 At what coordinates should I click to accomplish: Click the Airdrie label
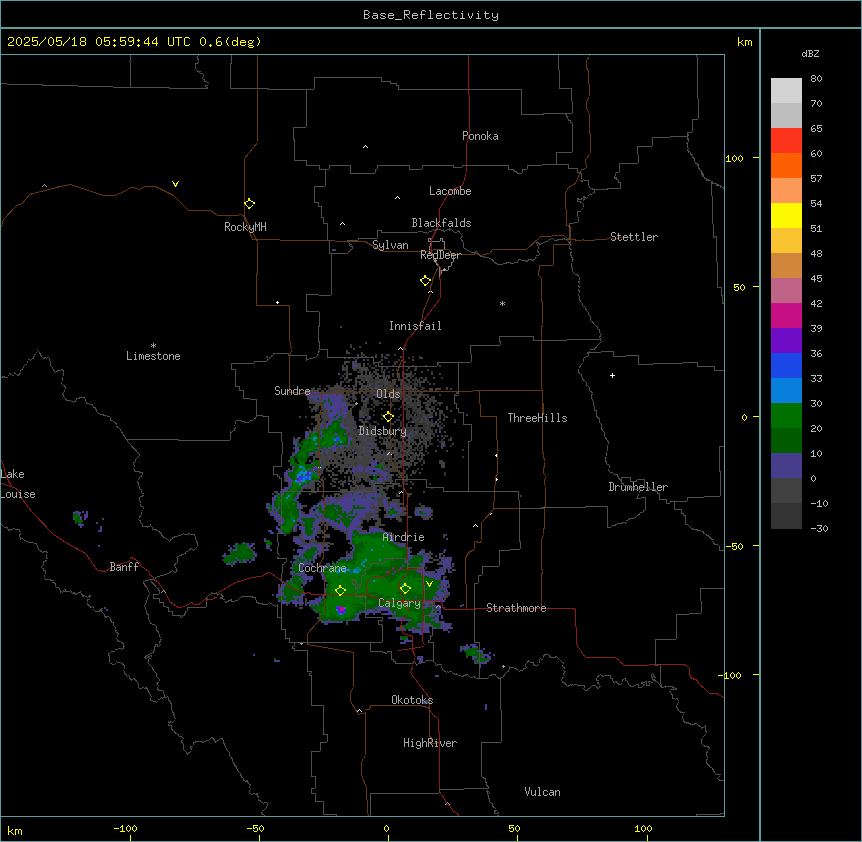404,537
